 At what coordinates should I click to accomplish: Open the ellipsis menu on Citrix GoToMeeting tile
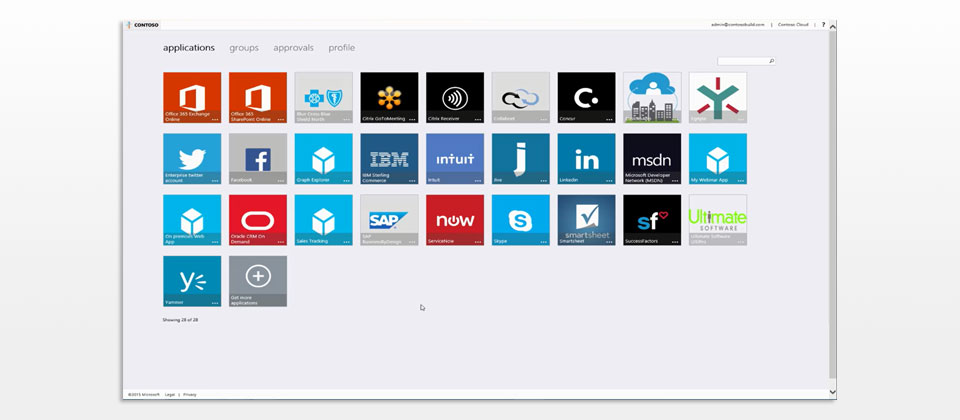click(412, 119)
